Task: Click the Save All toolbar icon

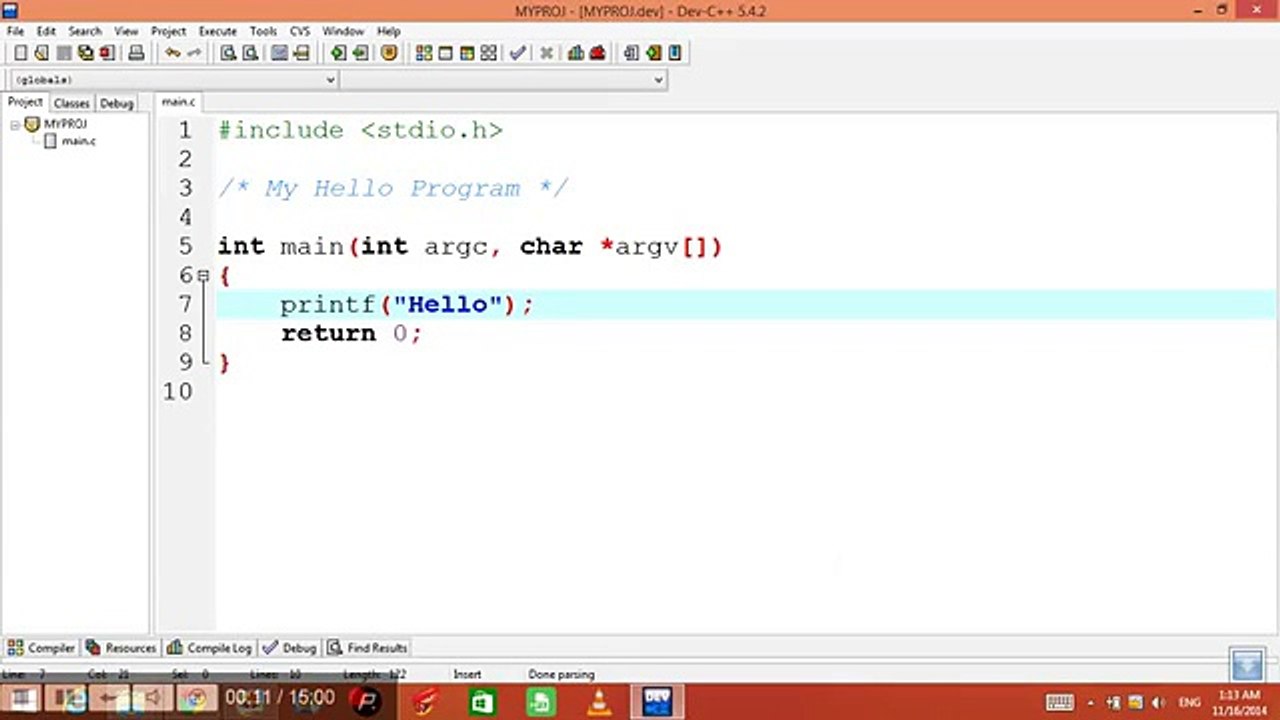Action: coord(85,53)
